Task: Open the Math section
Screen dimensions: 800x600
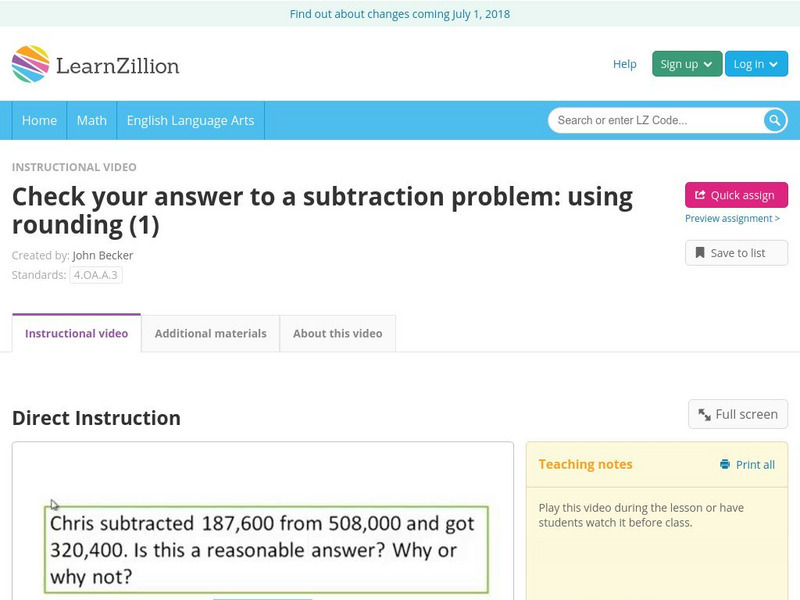Action: click(x=91, y=120)
